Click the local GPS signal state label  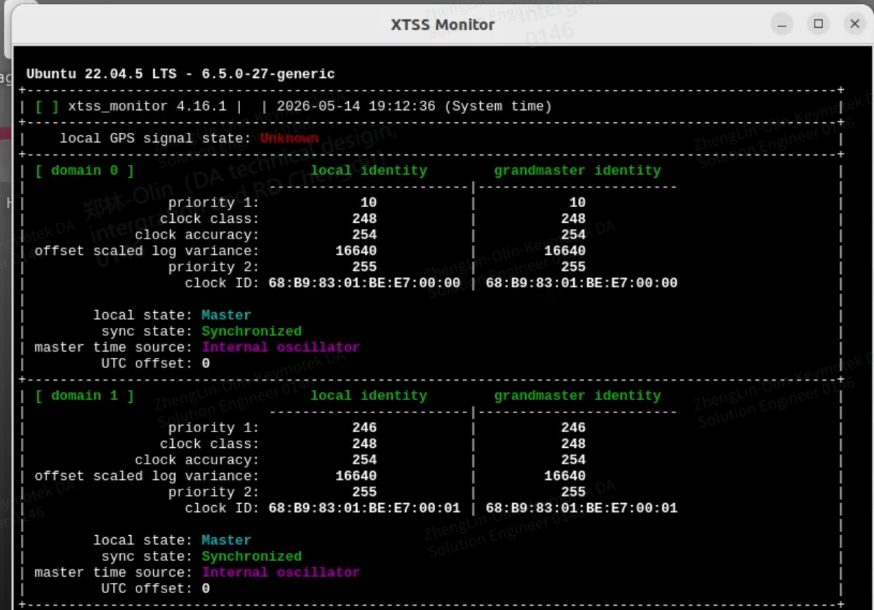[156, 138]
